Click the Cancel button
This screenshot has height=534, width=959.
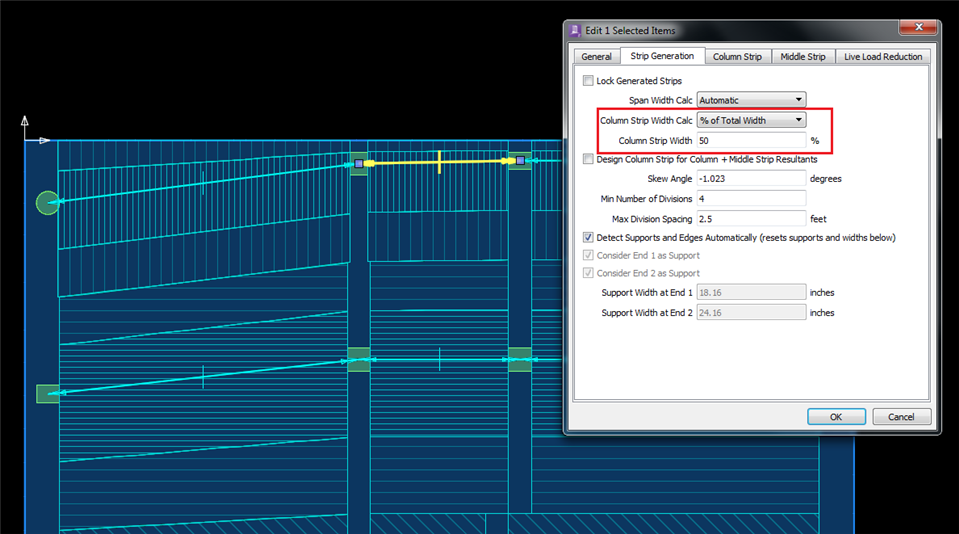coord(901,417)
